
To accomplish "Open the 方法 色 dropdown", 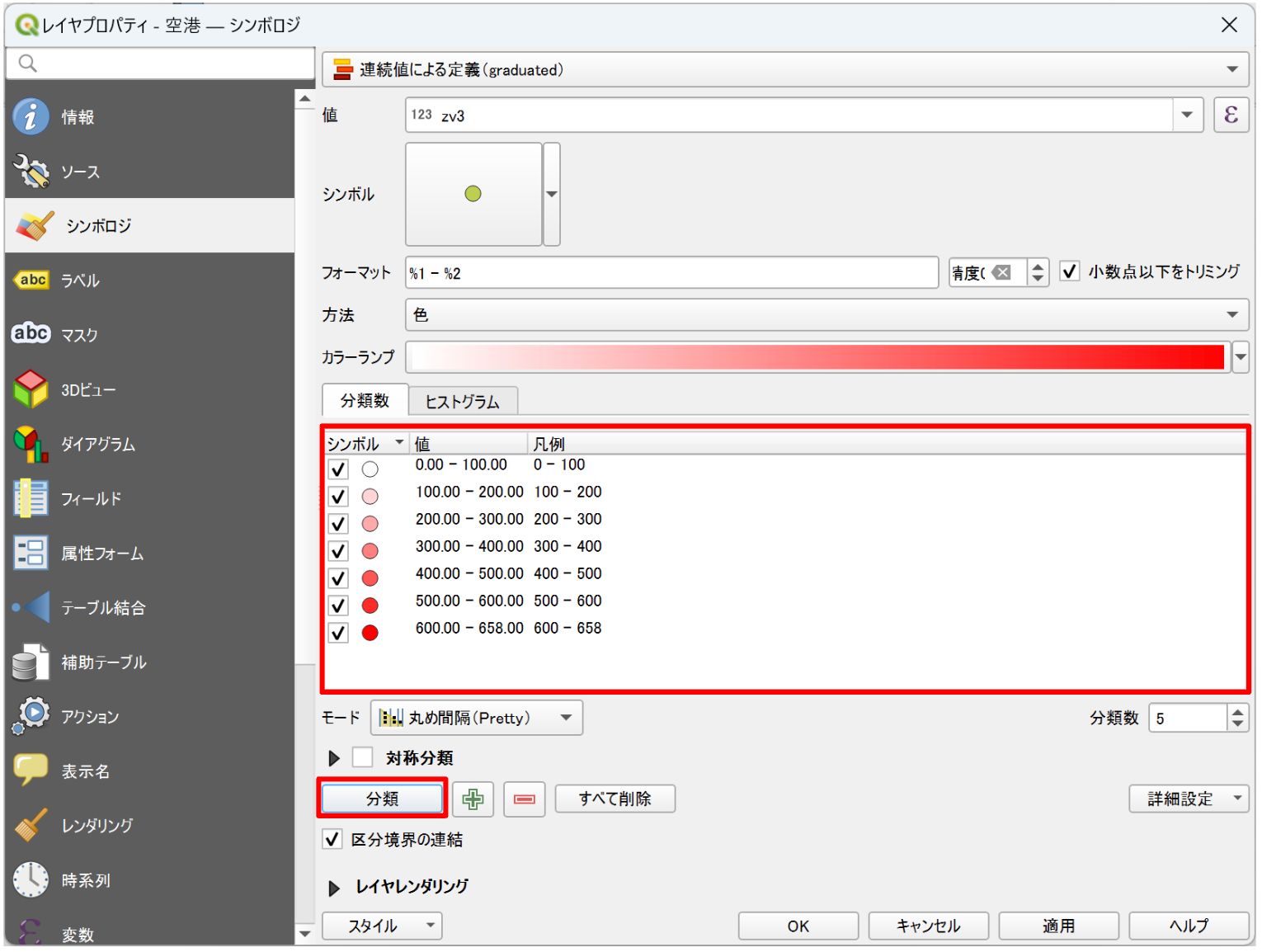I will [x=826, y=314].
